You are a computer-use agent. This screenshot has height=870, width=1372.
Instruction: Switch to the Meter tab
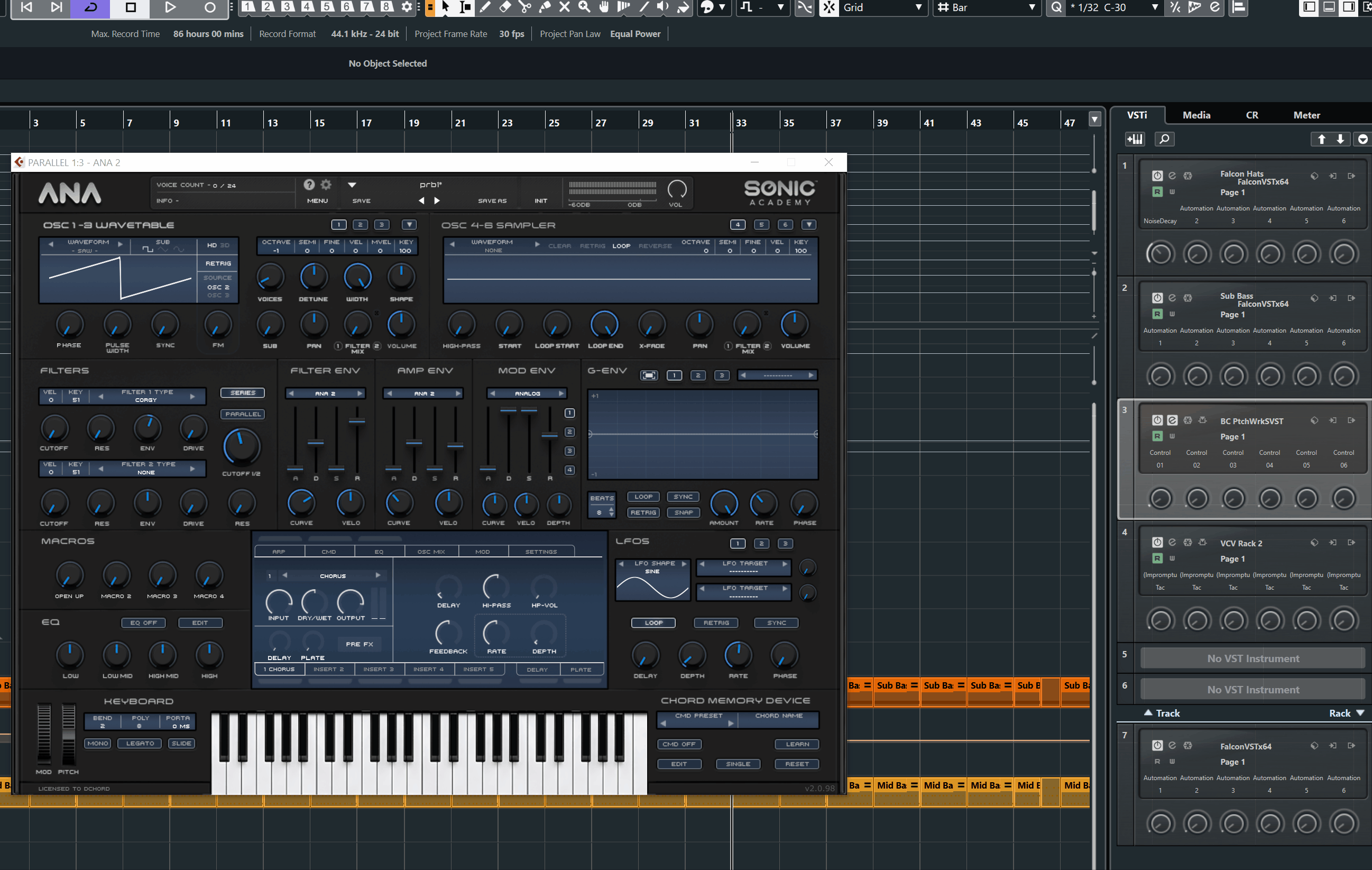tap(1306, 115)
